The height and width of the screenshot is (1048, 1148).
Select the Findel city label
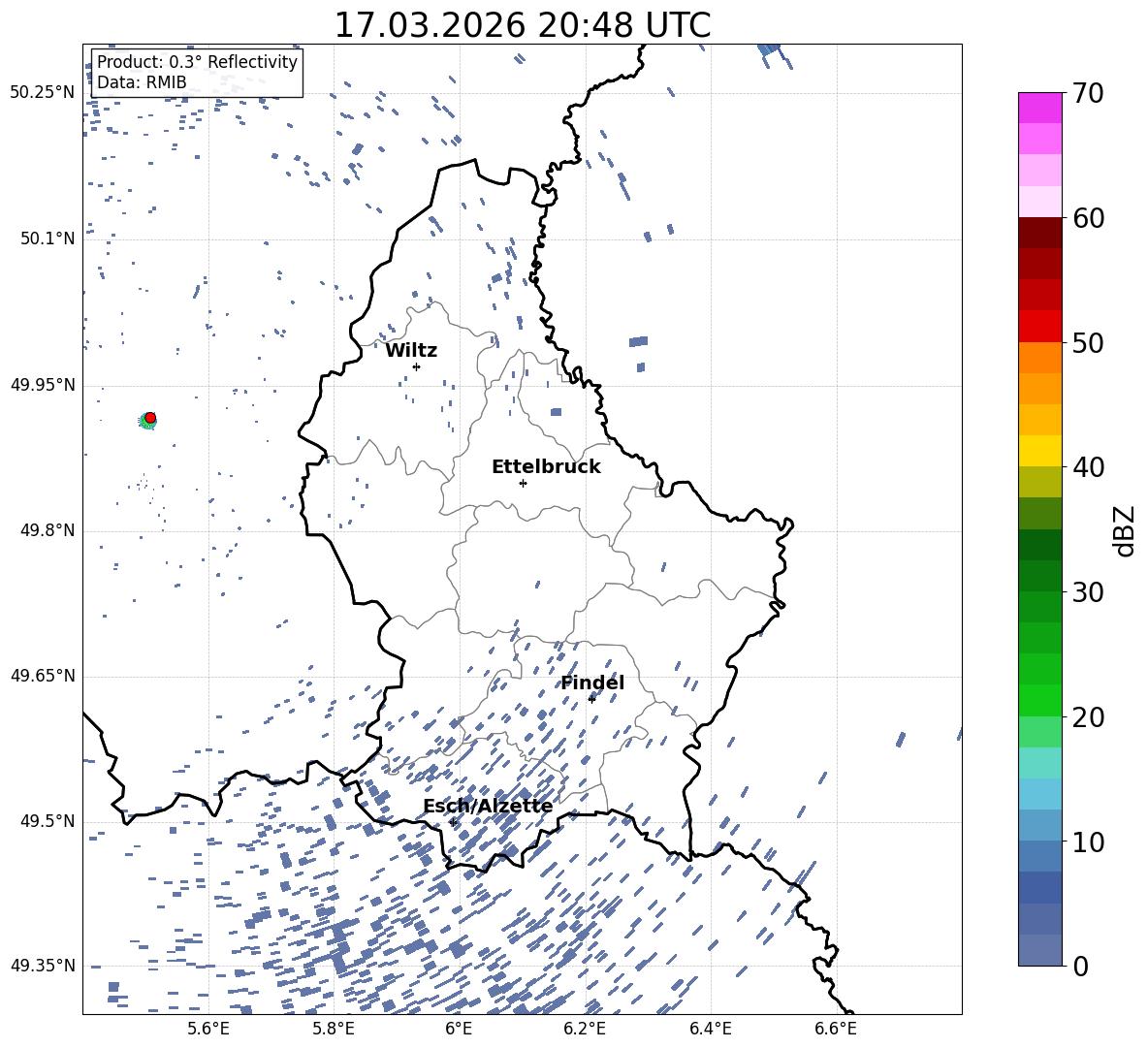[x=592, y=683]
